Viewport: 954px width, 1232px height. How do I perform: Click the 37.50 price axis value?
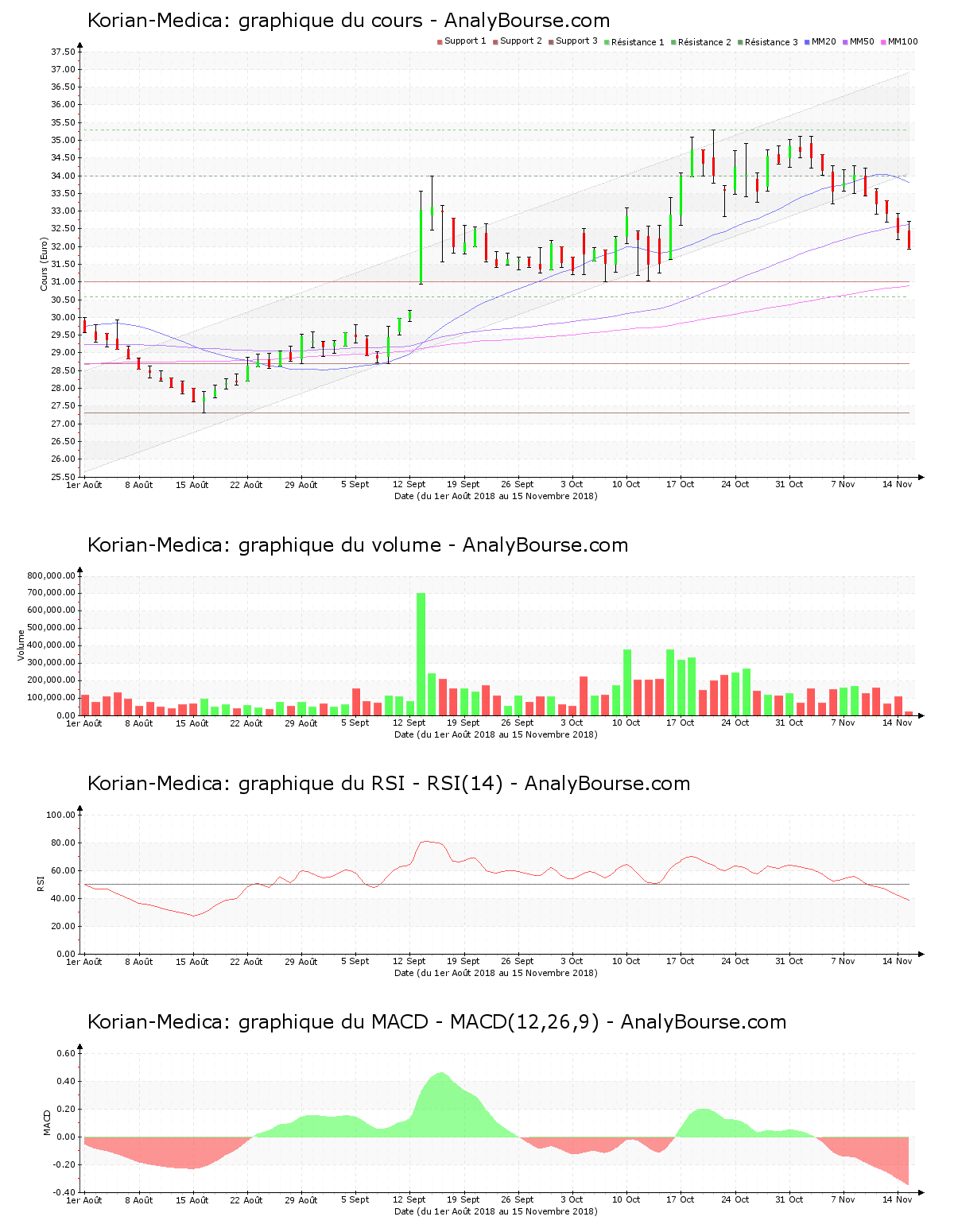click(63, 52)
